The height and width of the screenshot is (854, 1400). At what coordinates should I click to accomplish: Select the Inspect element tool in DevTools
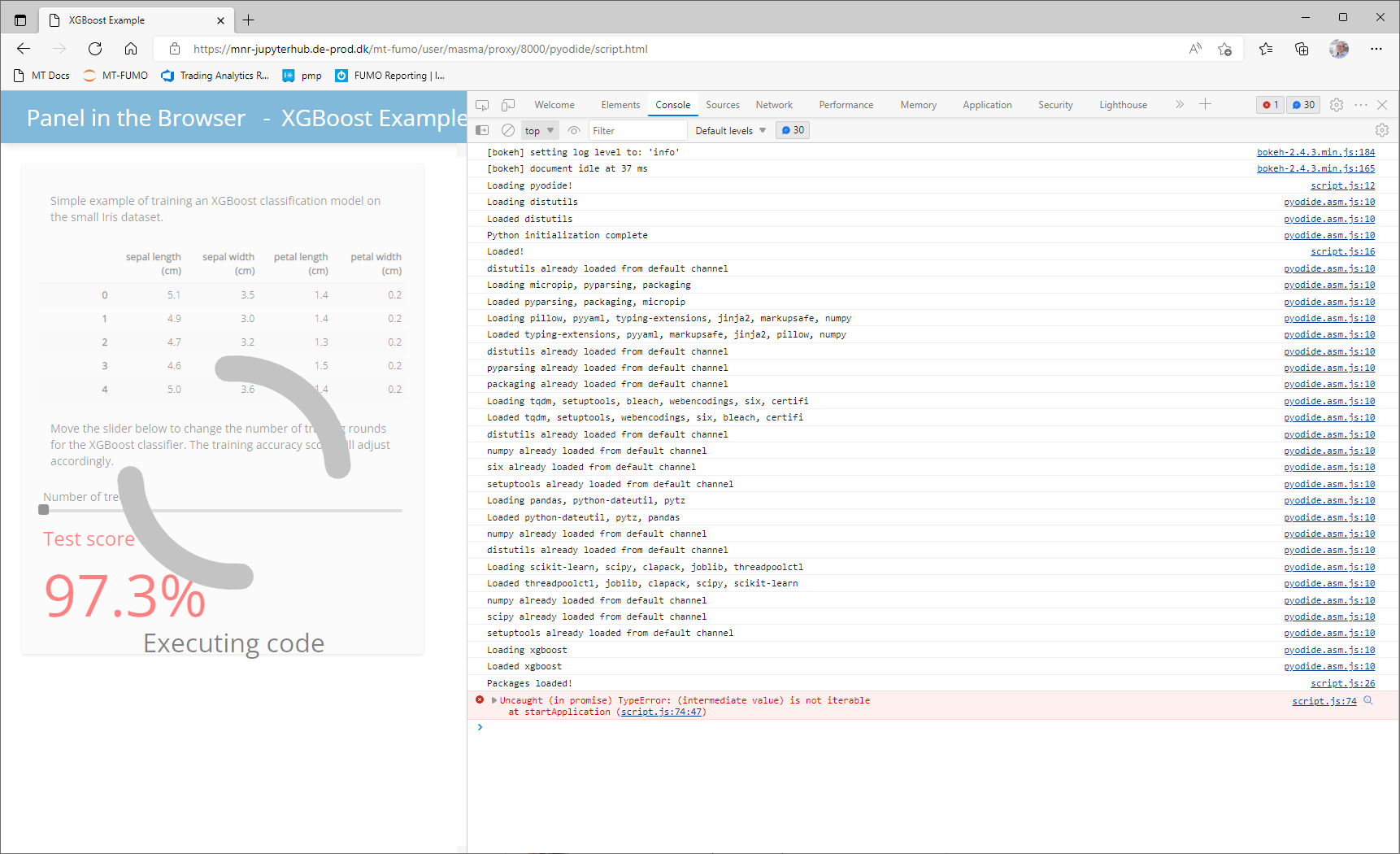pyautogui.click(x=482, y=105)
